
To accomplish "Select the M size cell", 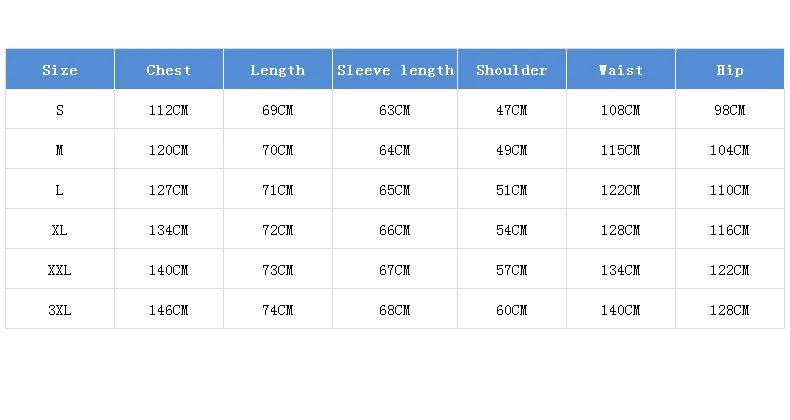I will coord(60,150).
